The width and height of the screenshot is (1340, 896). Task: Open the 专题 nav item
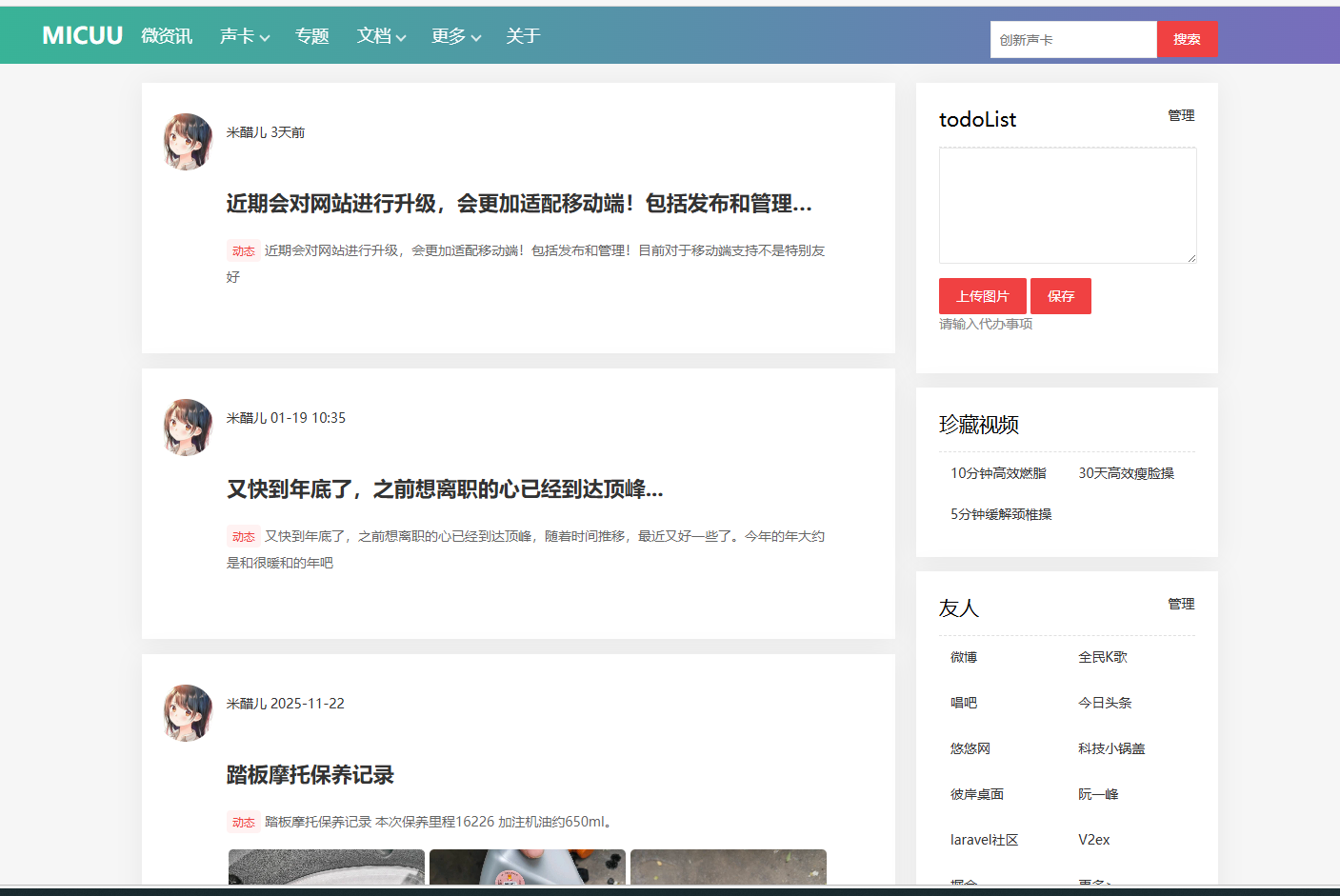click(x=311, y=36)
